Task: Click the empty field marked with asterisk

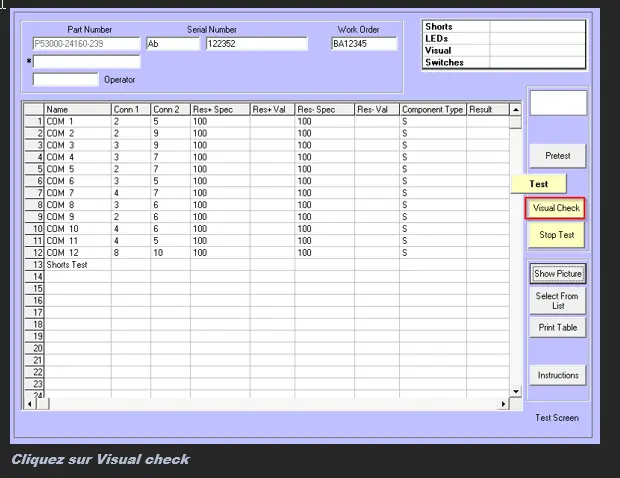Action: pyautogui.click(x=86, y=61)
